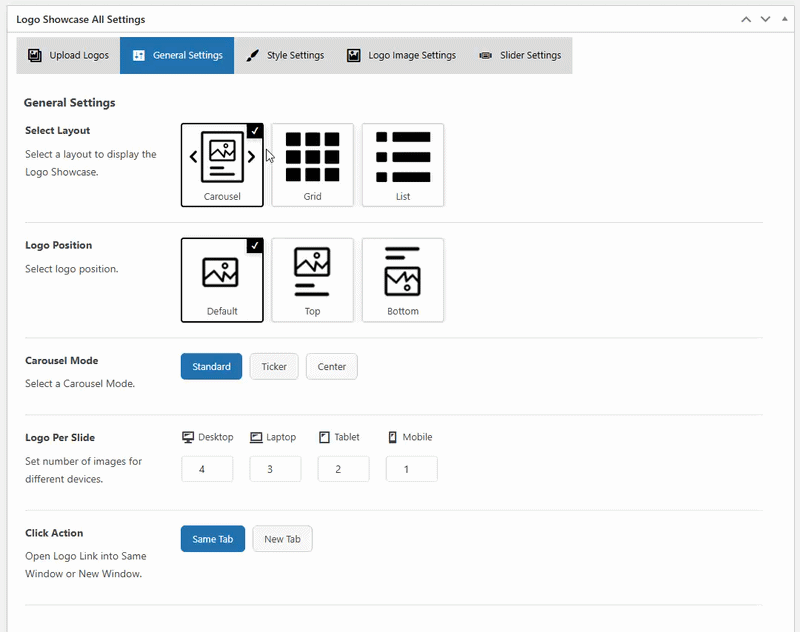Screen dimensions: 800x632
Task: Open the Upload Logos tab
Action: click(68, 55)
